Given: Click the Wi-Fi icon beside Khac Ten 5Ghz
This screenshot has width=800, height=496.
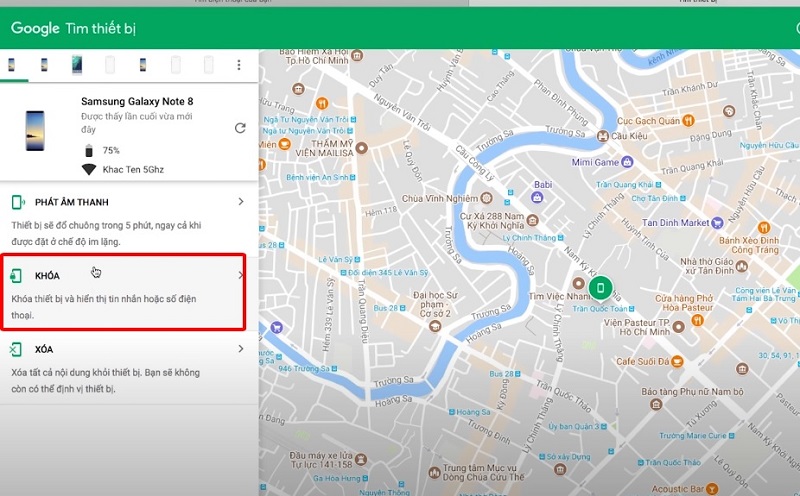Looking at the screenshot, I should click(x=89, y=169).
